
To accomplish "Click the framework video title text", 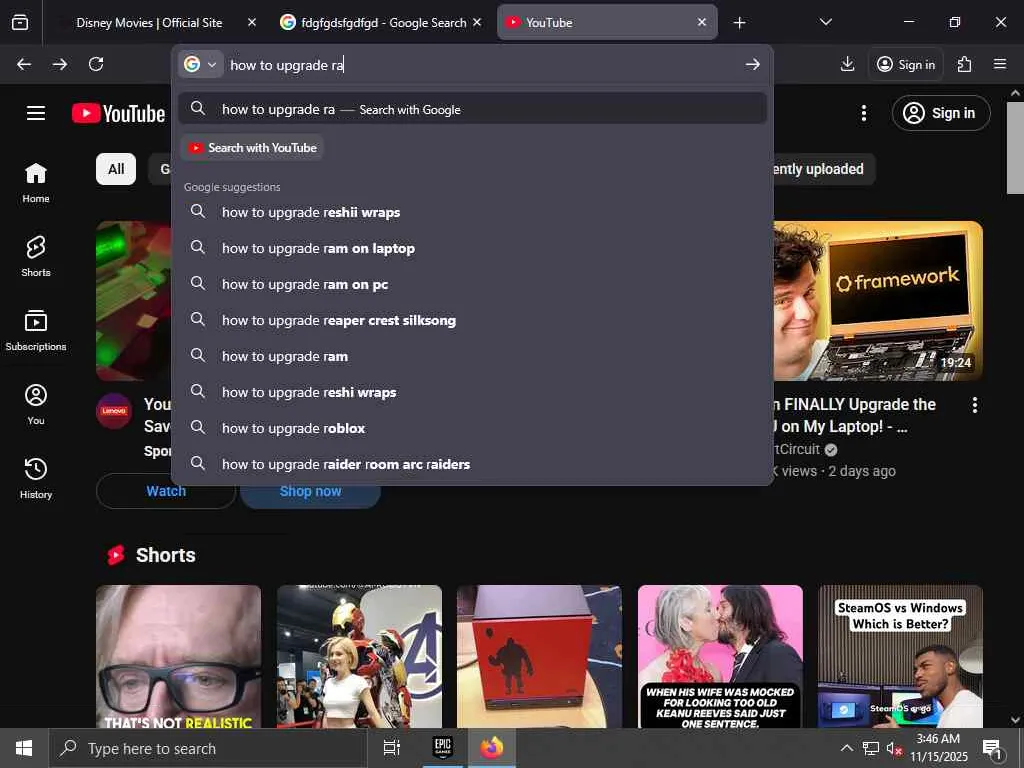I will tap(856, 415).
